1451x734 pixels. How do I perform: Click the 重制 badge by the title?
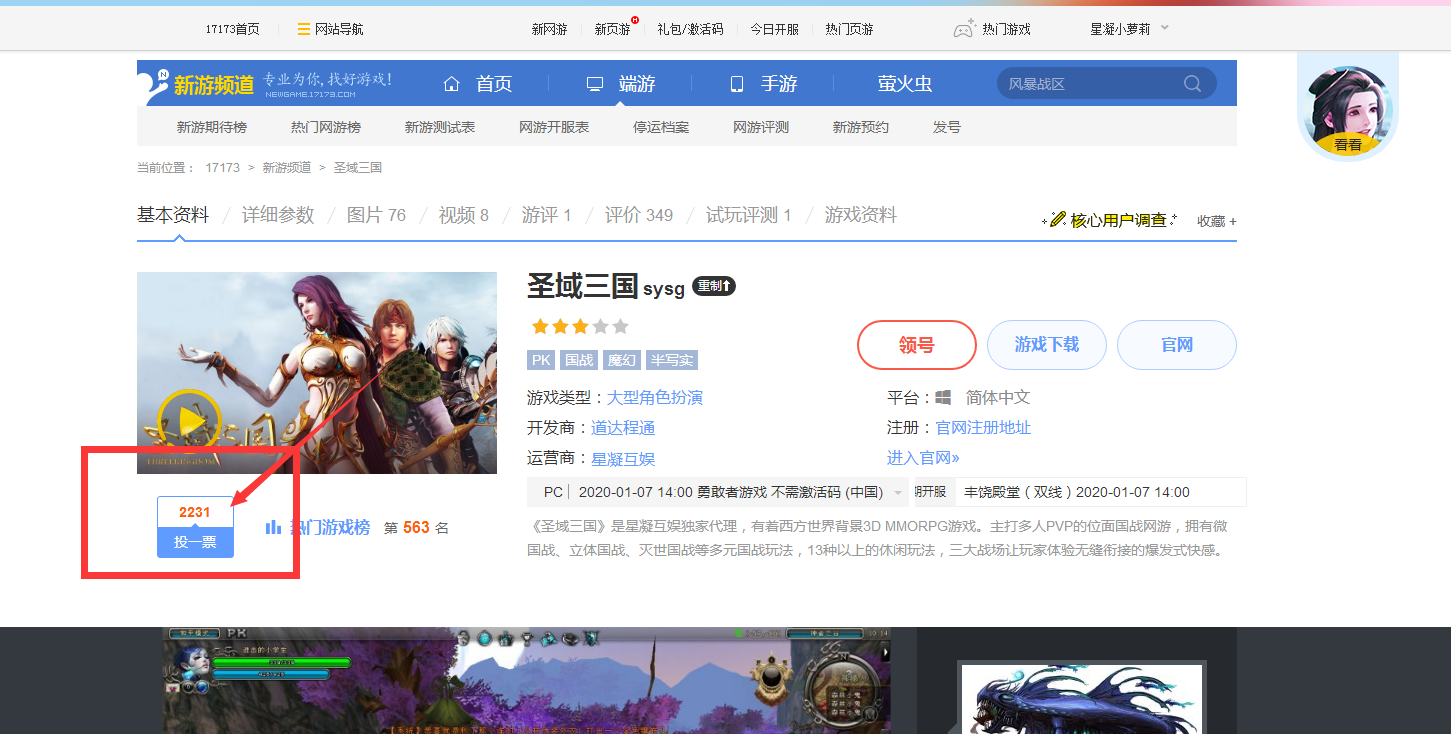tap(714, 286)
